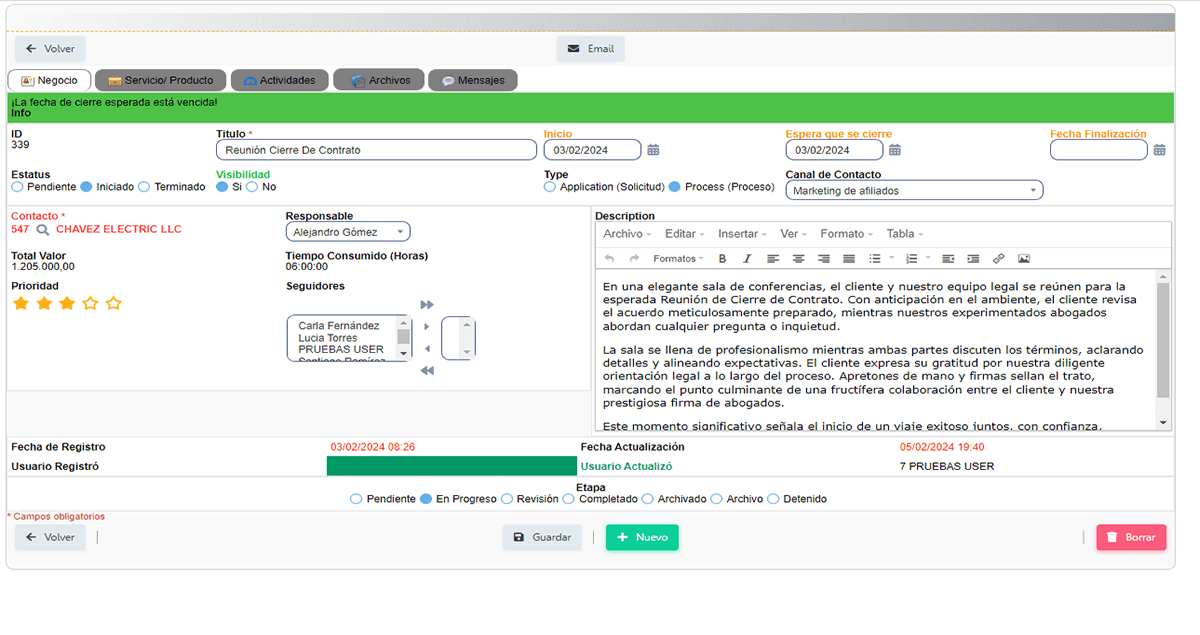1200x635 pixels.
Task: Remove selected follower with single left arrow
Action: click(x=427, y=349)
